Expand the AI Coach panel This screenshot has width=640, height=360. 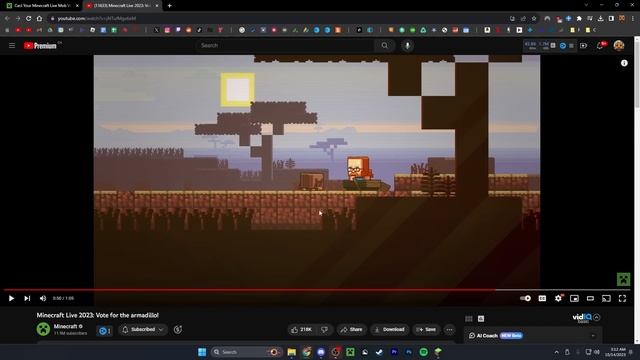tap(593, 336)
